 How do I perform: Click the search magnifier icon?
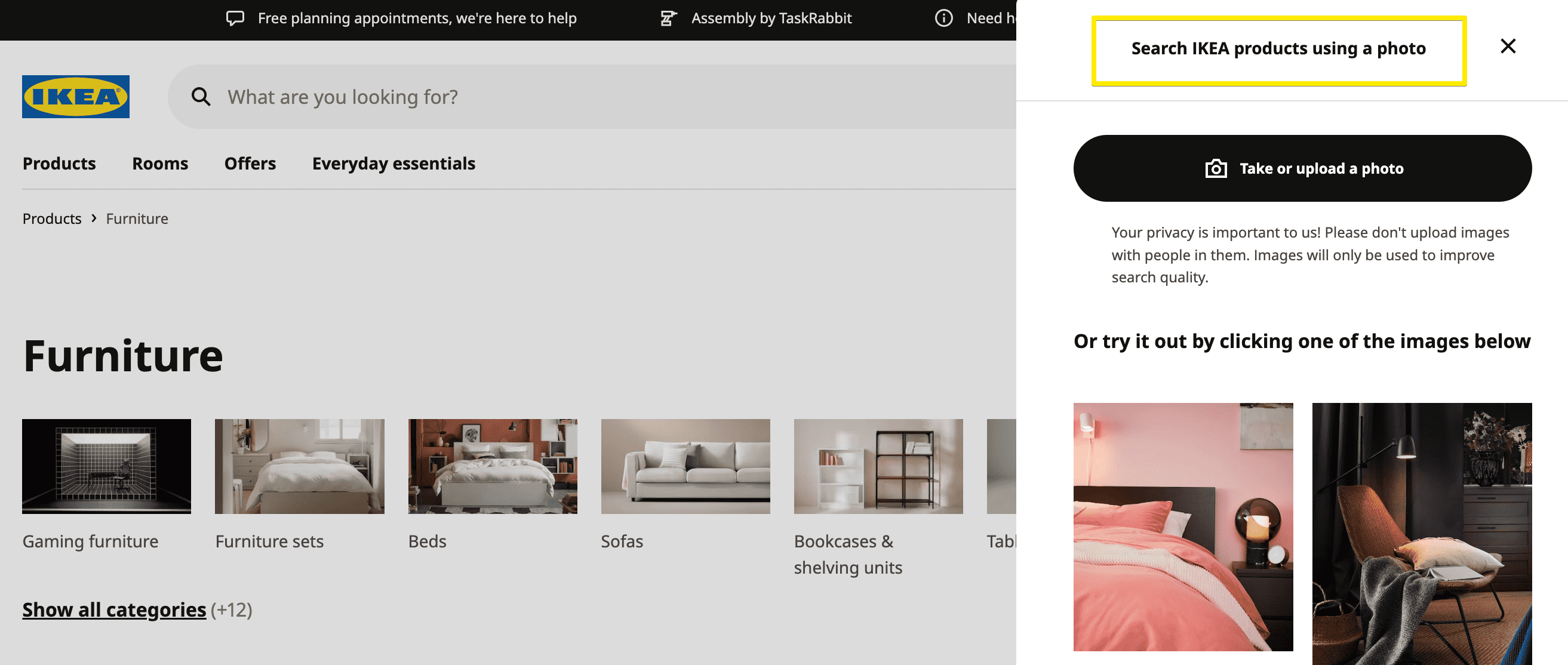[x=201, y=96]
